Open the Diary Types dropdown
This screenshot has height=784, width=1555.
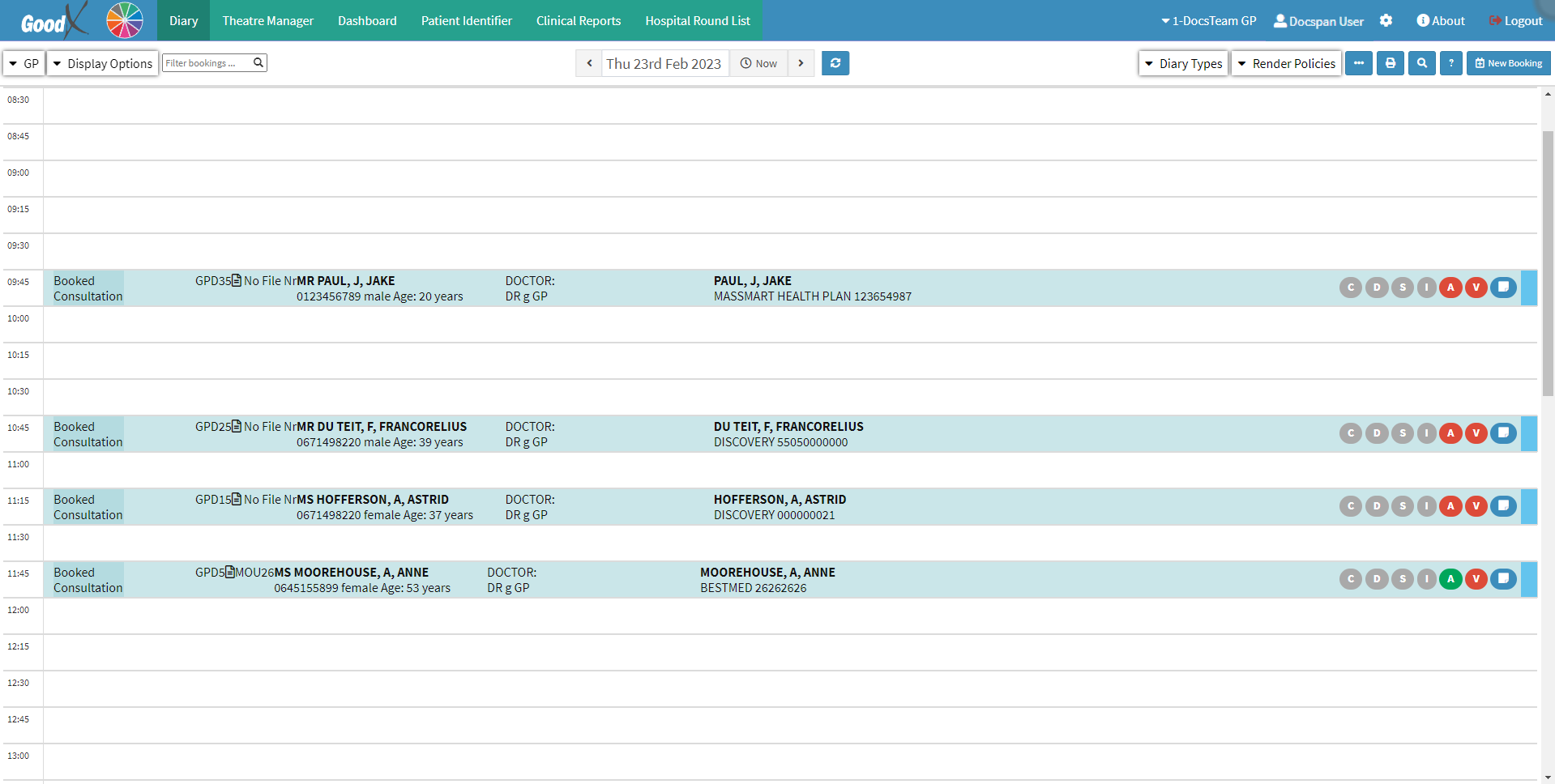(1183, 63)
